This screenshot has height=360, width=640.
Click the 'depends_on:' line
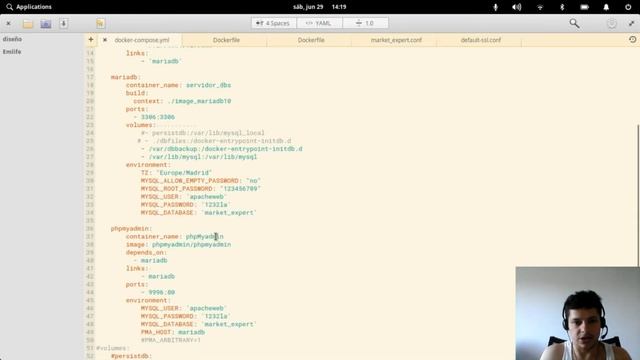pos(147,253)
